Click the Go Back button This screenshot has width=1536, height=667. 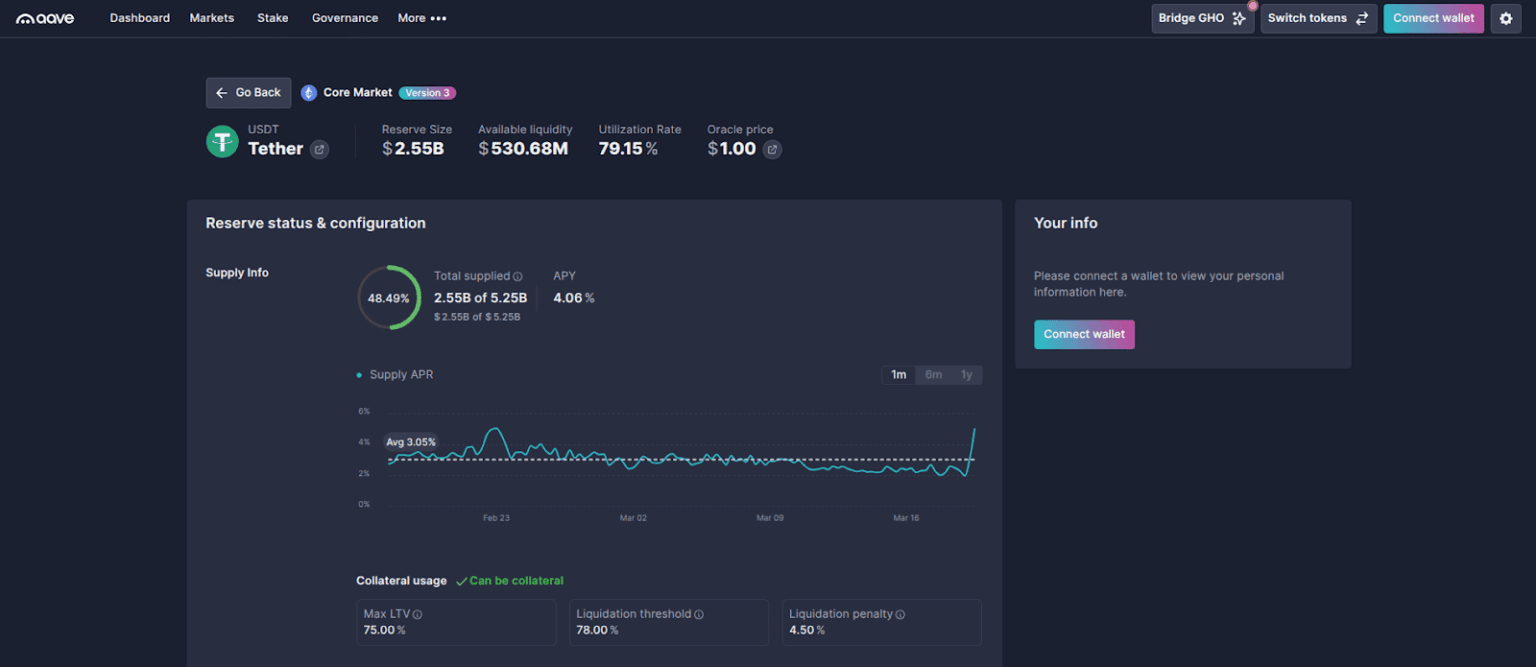tap(248, 93)
